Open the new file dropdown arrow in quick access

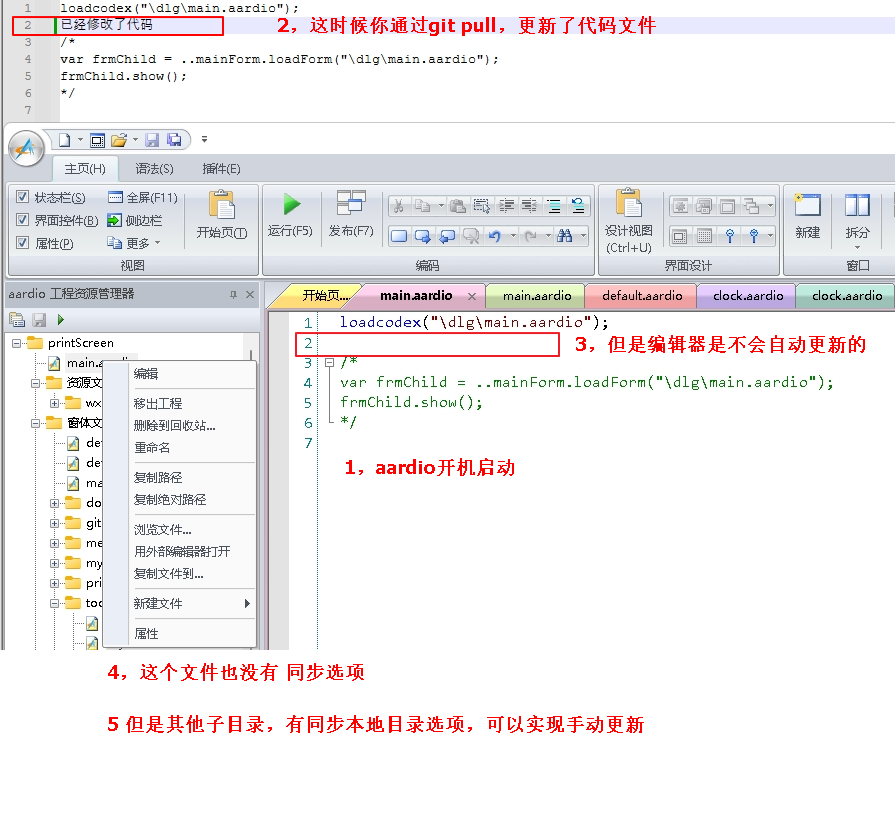point(80,140)
